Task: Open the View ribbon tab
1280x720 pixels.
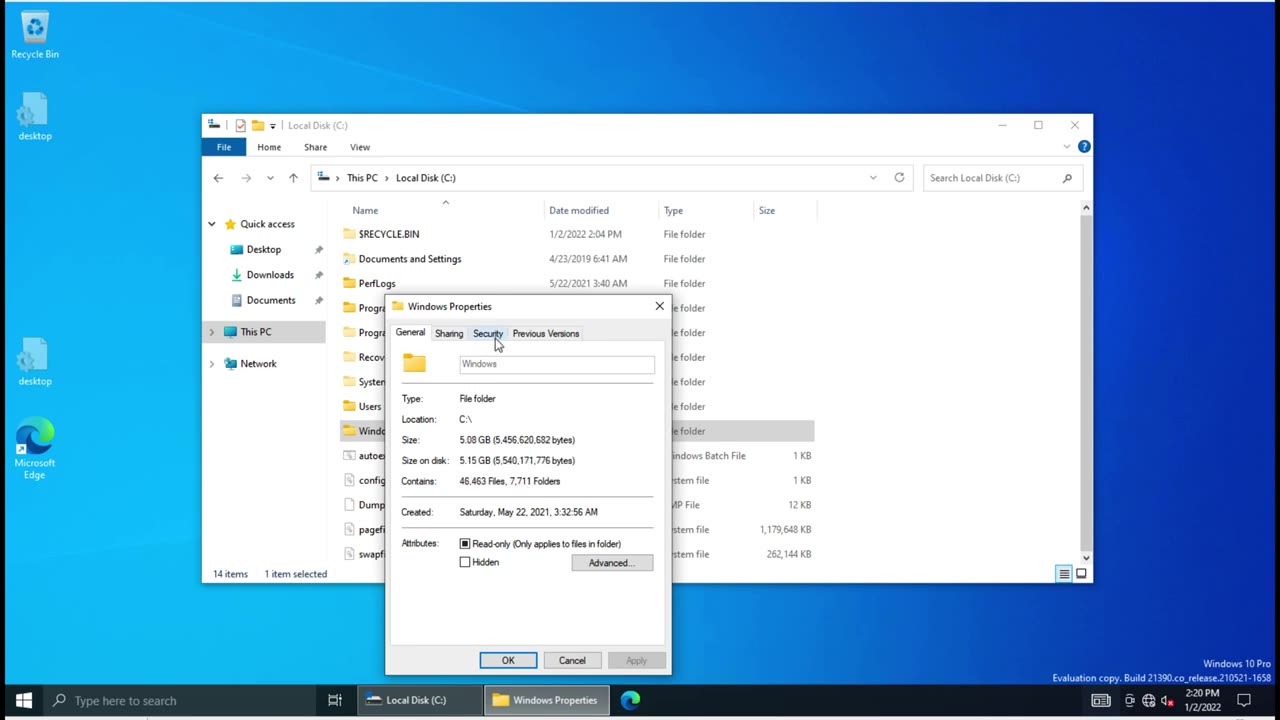Action: pos(359,147)
